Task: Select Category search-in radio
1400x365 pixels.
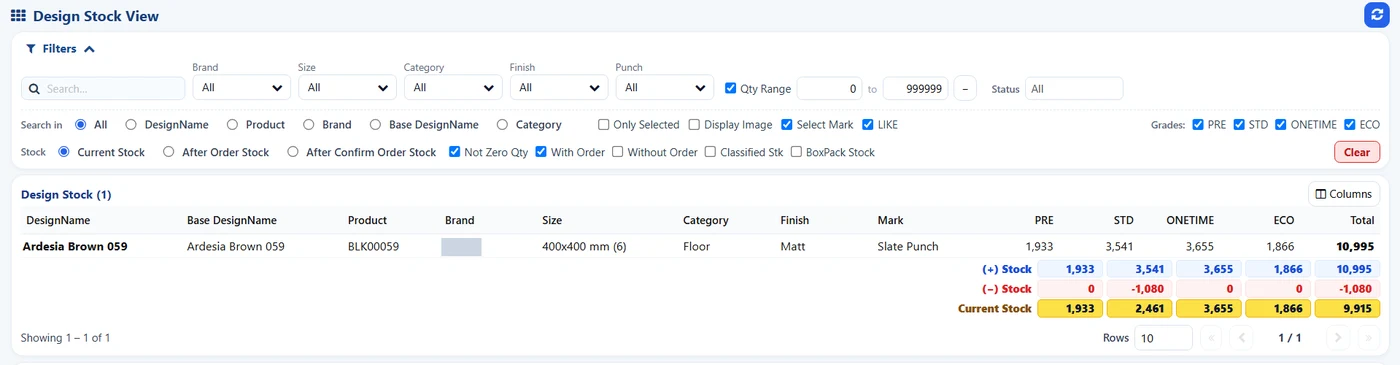Action: 502,125
